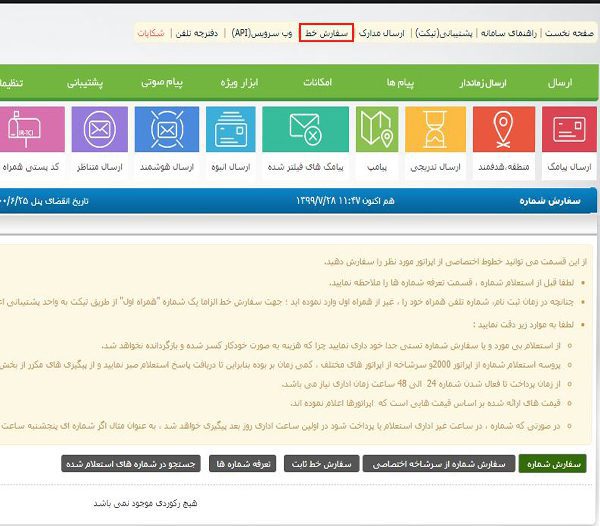Click the ارسال هوشمند label
This screenshot has height=526, width=600.
click(167, 167)
